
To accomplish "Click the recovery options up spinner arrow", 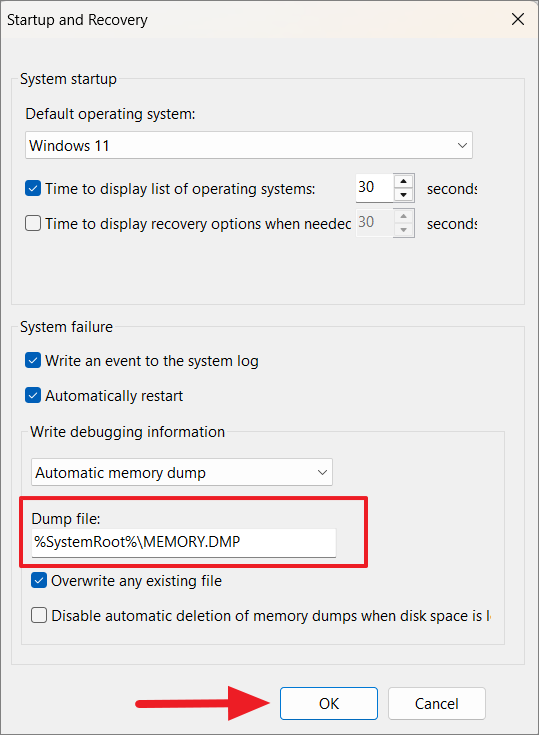I will click(x=404, y=216).
